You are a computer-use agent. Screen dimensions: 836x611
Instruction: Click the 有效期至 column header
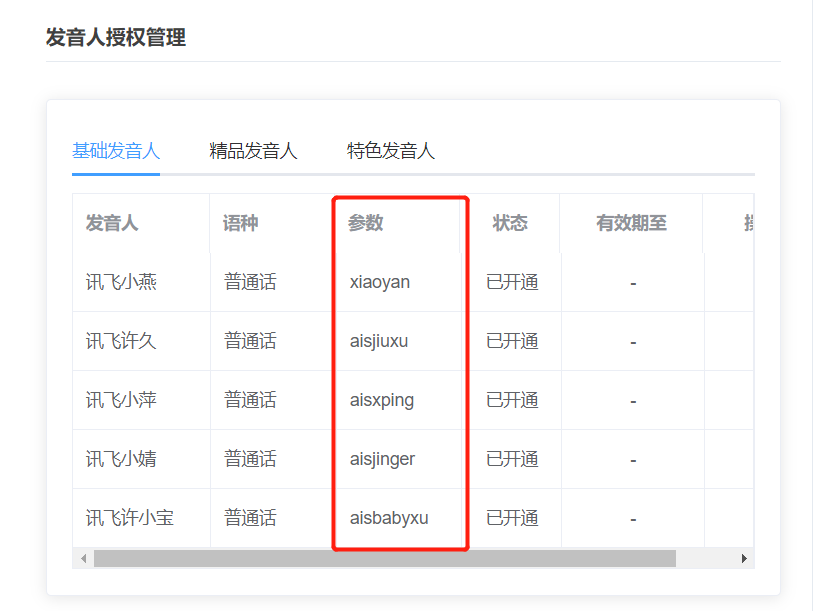pos(631,223)
